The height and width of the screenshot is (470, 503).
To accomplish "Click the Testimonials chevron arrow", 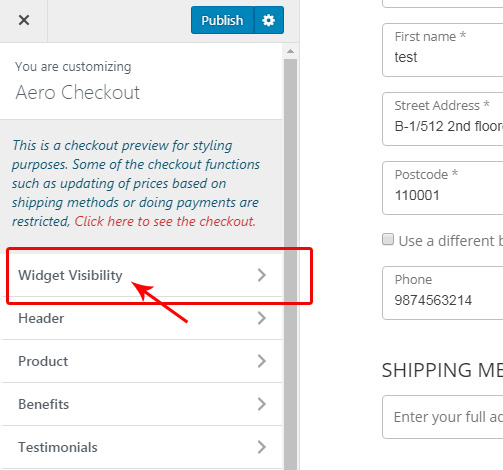I will click(x=262, y=447).
